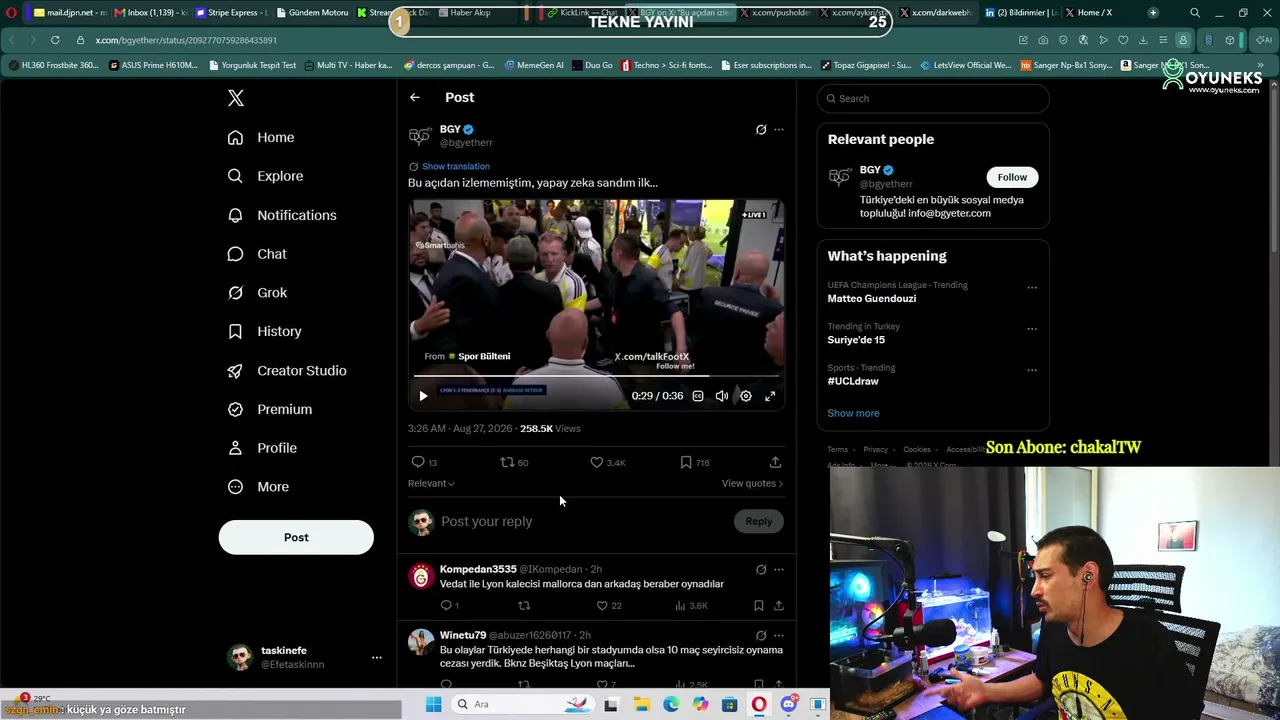The height and width of the screenshot is (720, 1280).
Task: Open more options on Winetu79's reply
Action: [779, 635]
